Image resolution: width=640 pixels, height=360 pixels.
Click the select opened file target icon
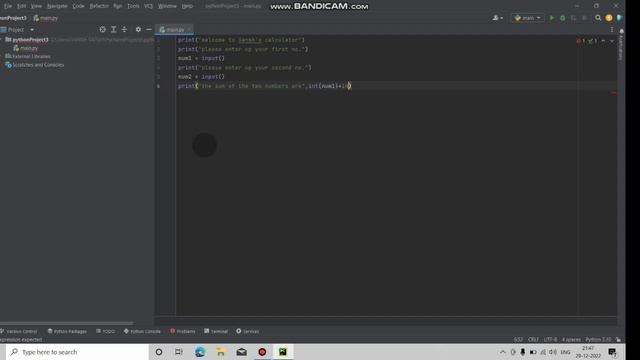point(102,29)
